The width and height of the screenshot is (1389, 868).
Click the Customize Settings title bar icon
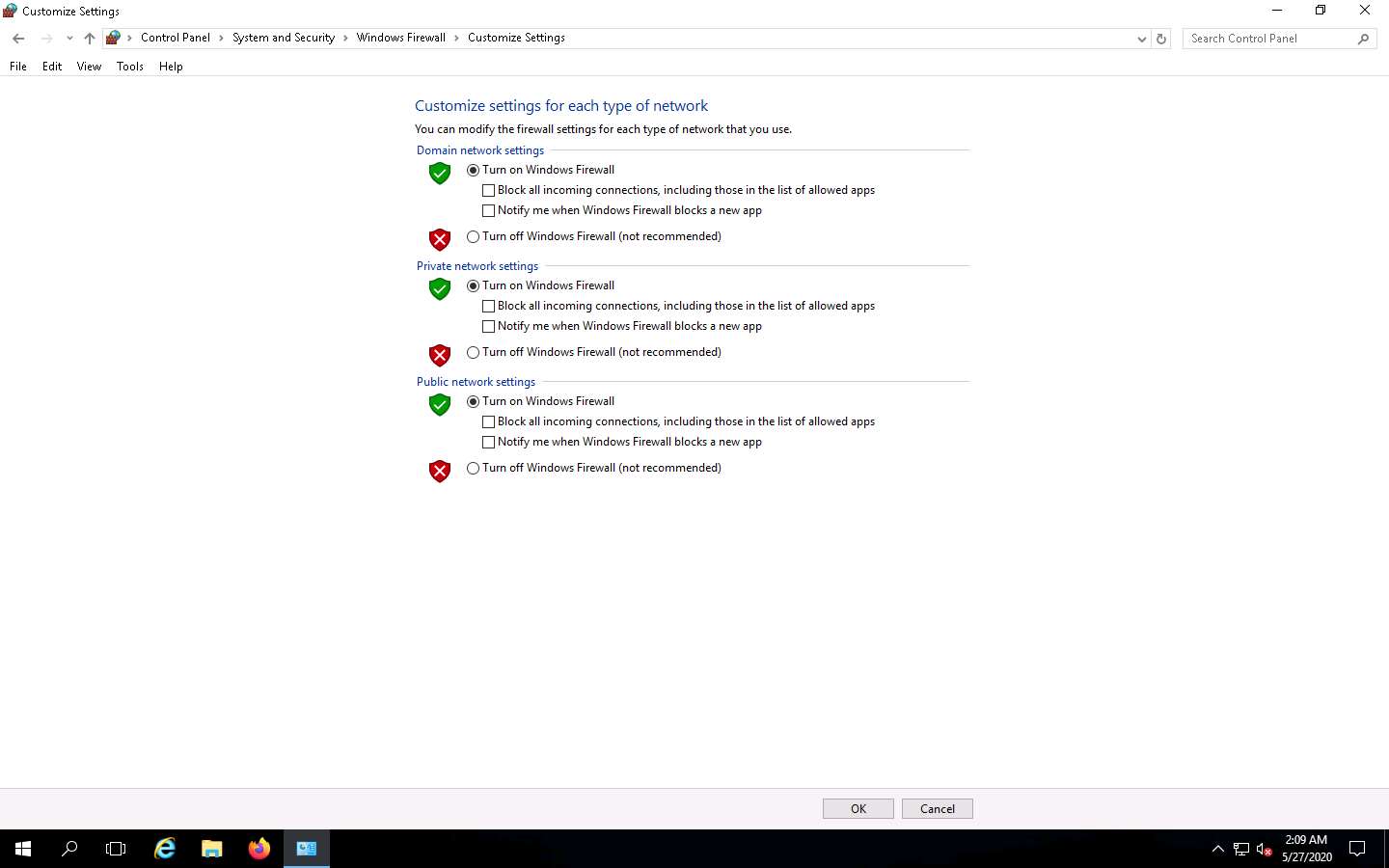click(x=10, y=11)
